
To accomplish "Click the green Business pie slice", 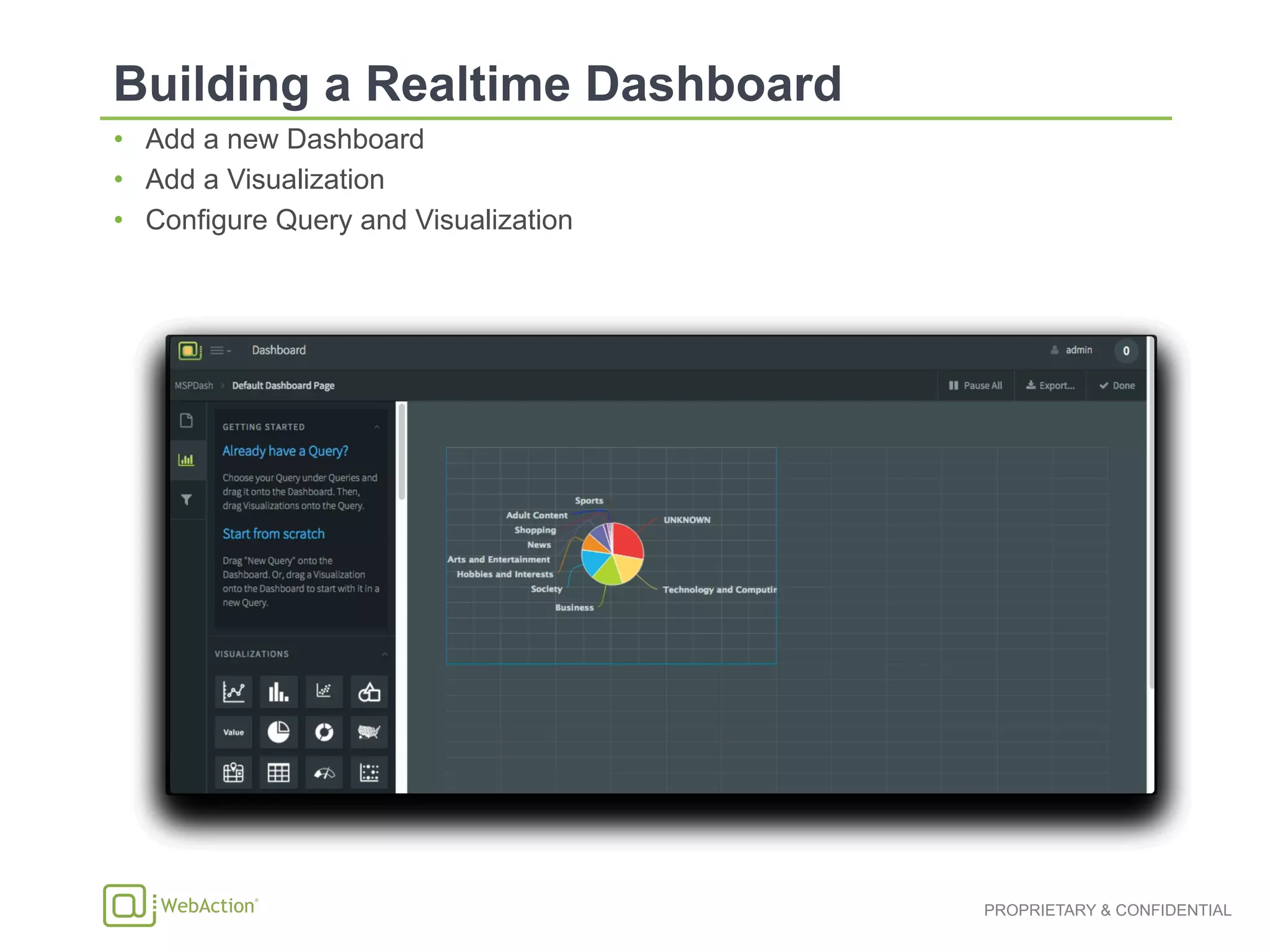I will pos(608,571).
